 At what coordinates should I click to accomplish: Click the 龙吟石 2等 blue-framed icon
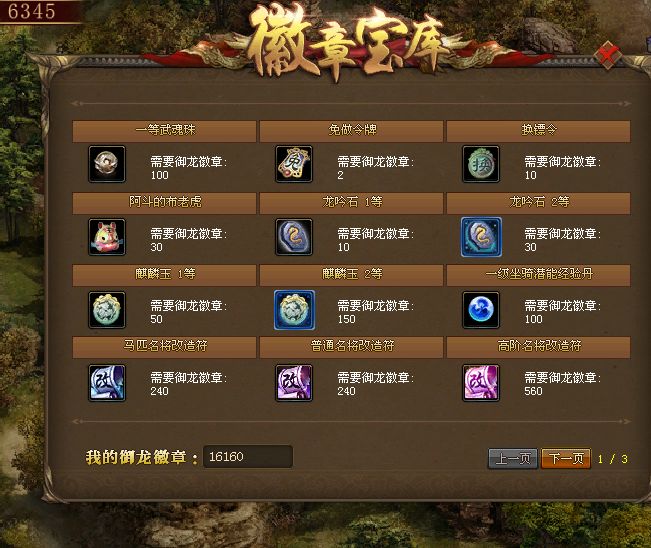(481, 237)
